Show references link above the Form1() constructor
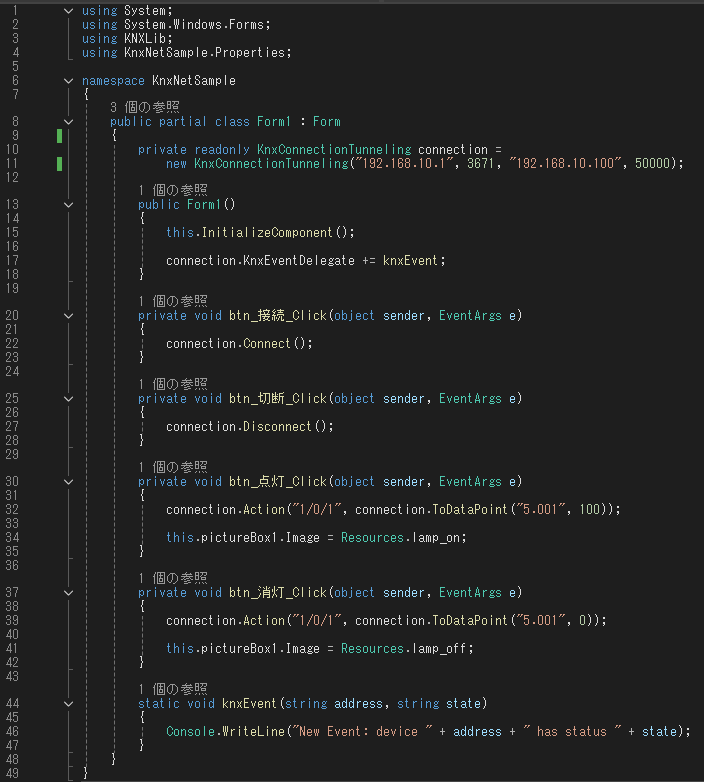The width and height of the screenshot is (704, 782). pyautogui.click(x=172, y=190)
